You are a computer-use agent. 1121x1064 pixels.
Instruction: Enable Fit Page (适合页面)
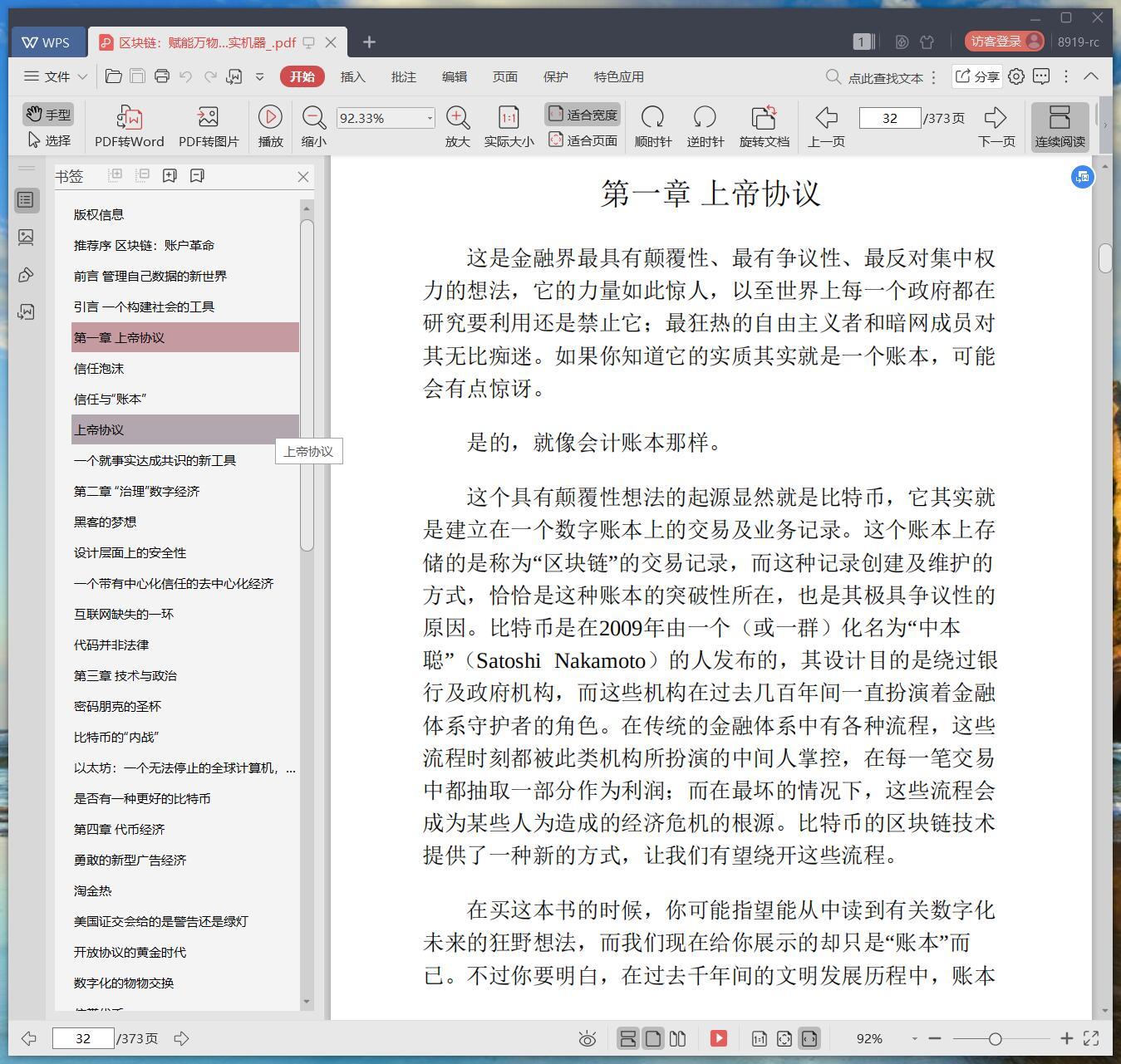coord(583,140)
